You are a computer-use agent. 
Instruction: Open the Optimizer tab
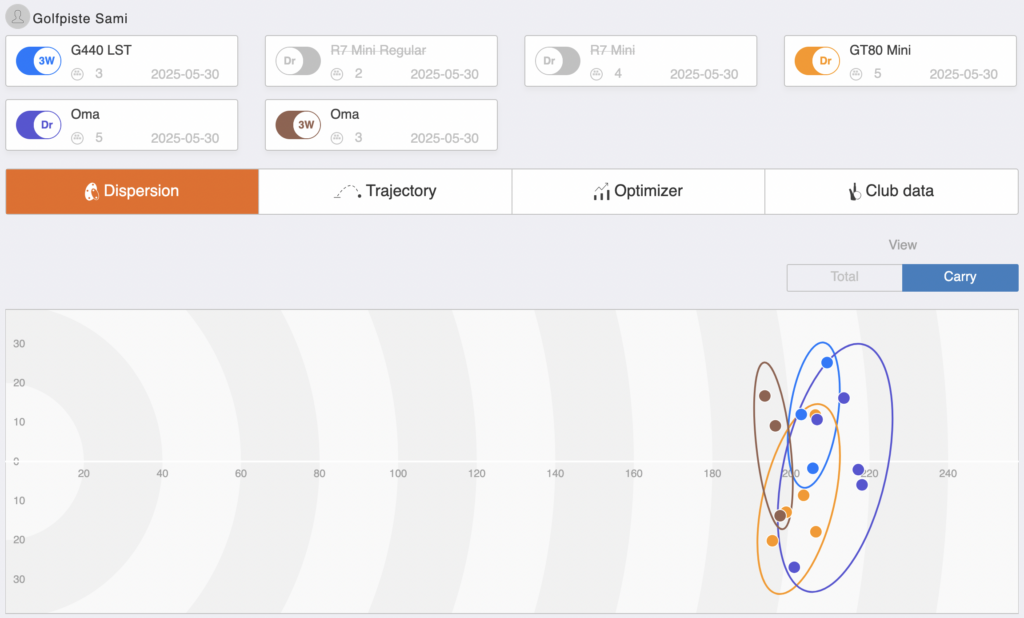coord(638,191)
